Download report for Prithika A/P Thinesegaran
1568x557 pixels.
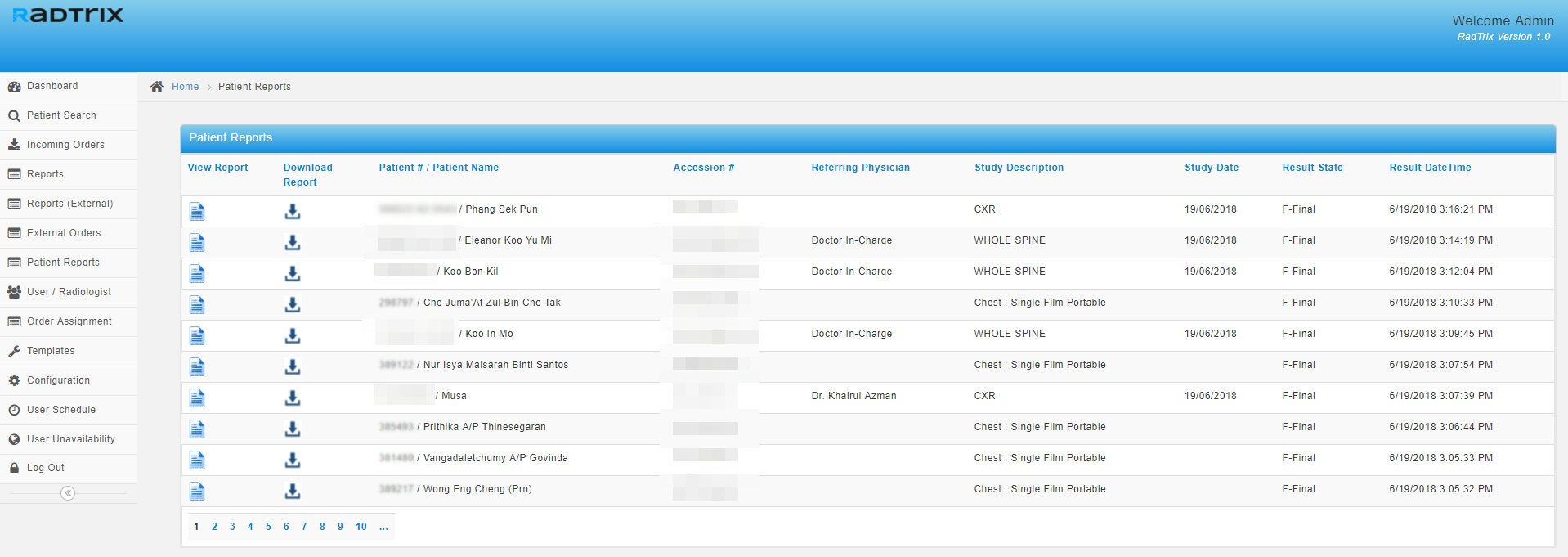pyautogui.click(x=292, y=429)
